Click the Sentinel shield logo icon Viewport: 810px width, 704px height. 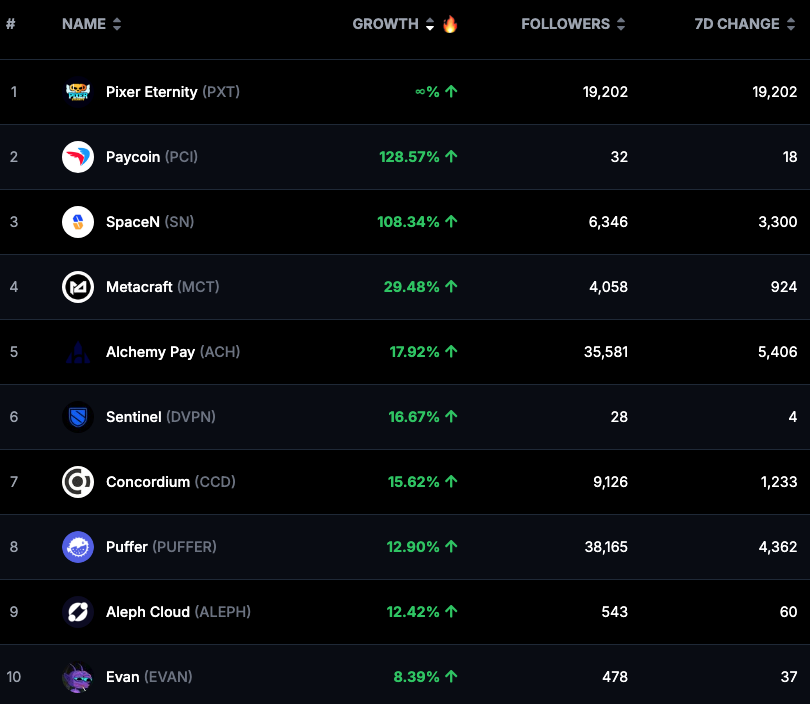coord(78,417)
